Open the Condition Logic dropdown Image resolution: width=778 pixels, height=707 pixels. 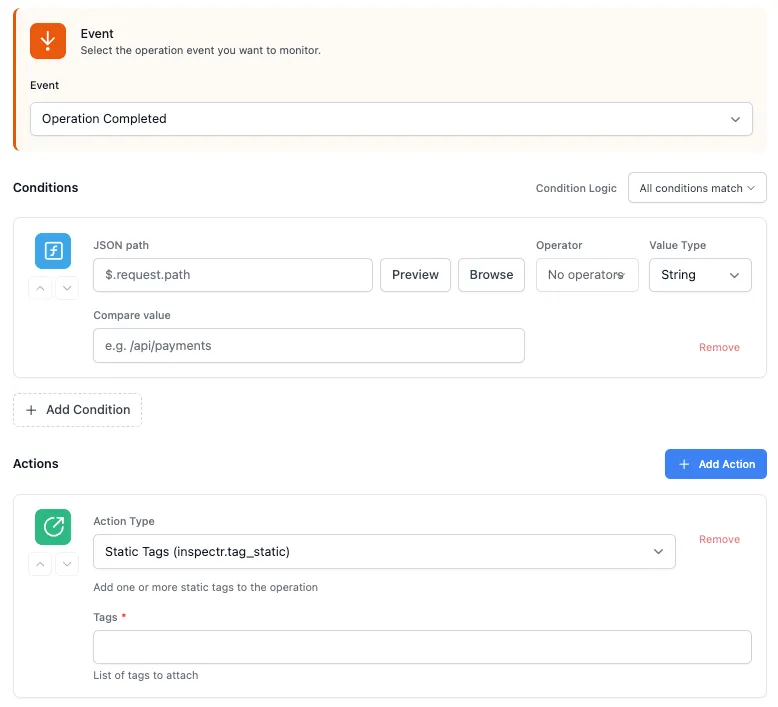[696, 188]
